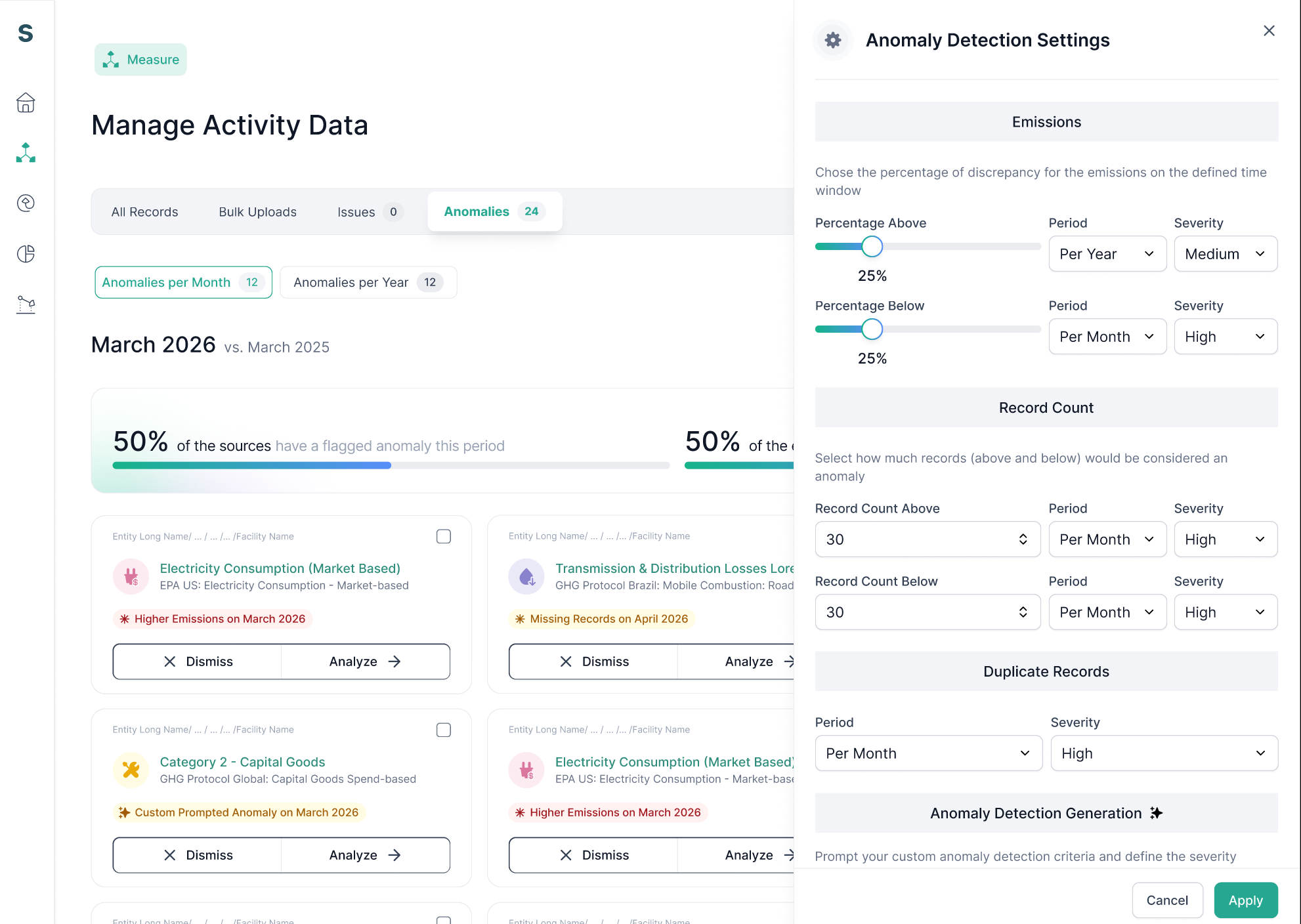The height and width of the screenshot is (924, 1301).
Task: Analyze the first Electricity Consumption anomaly
Action: click(x=366, y=661)
